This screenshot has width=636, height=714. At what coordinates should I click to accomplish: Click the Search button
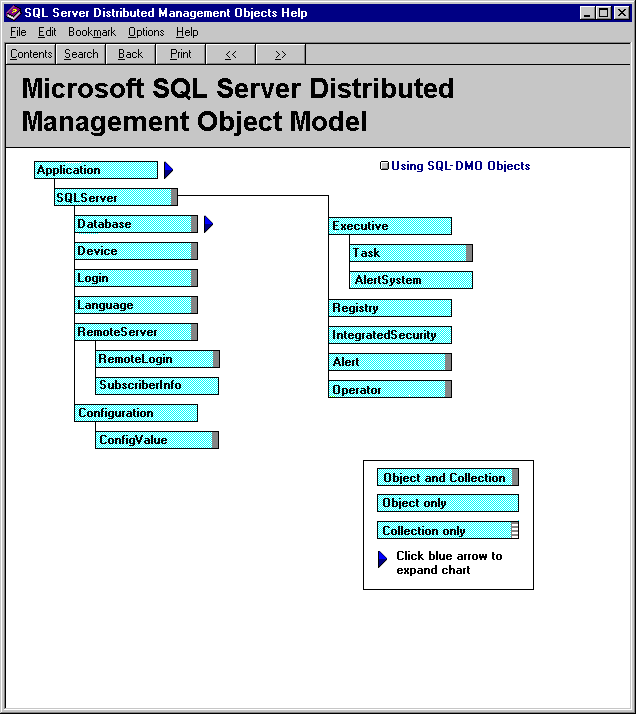pyautogui.click(x=81, y=54)
